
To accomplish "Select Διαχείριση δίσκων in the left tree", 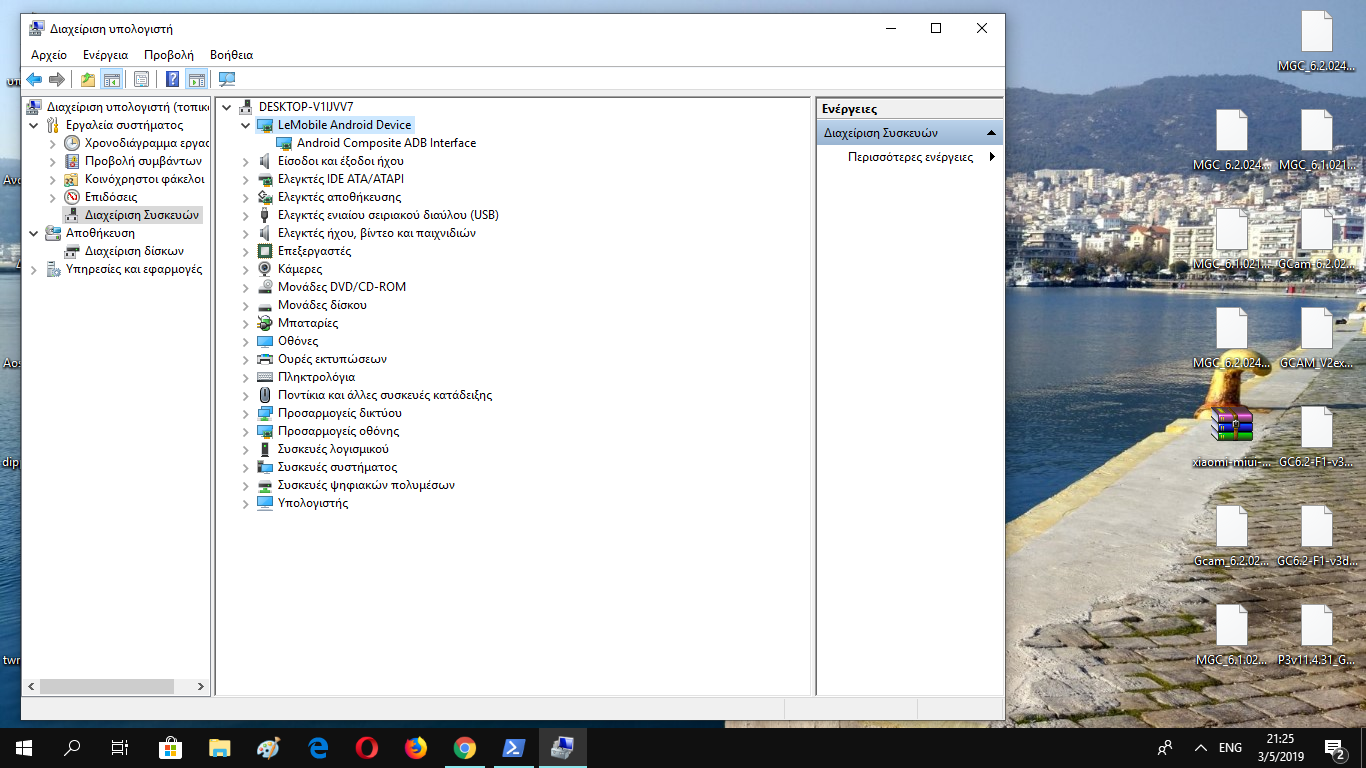I will 134,251.
